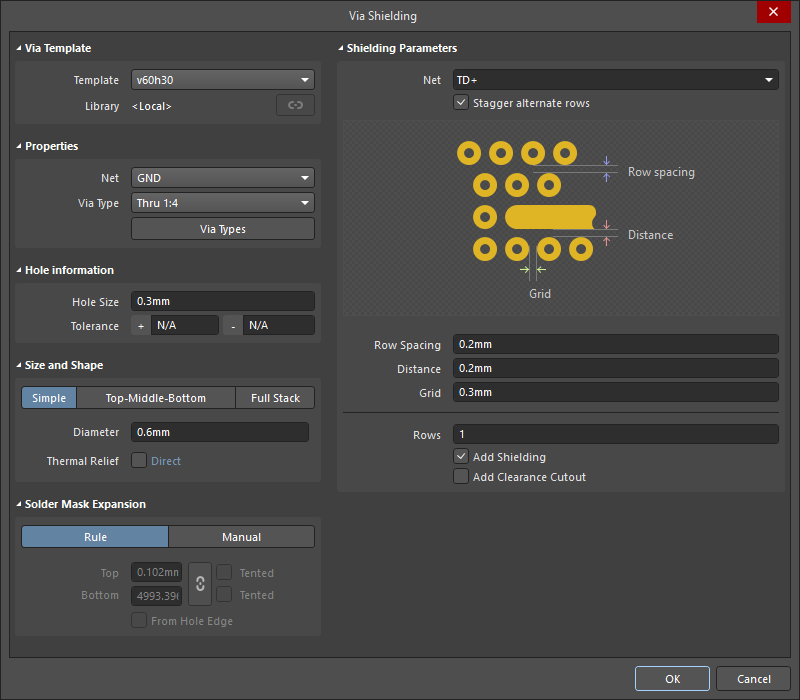Disable Stagger alternate rows checkbox

pos(461,103)
